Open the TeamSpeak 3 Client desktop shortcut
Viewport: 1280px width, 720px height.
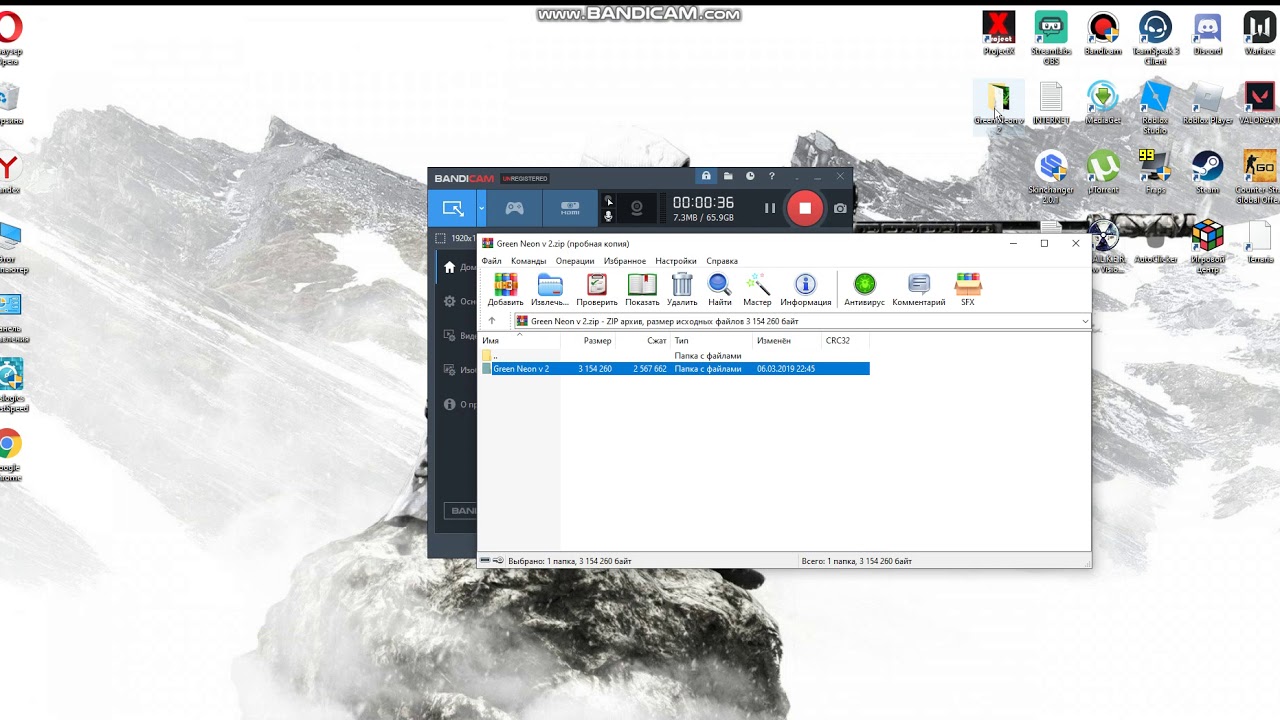[x=1155, y=38]
